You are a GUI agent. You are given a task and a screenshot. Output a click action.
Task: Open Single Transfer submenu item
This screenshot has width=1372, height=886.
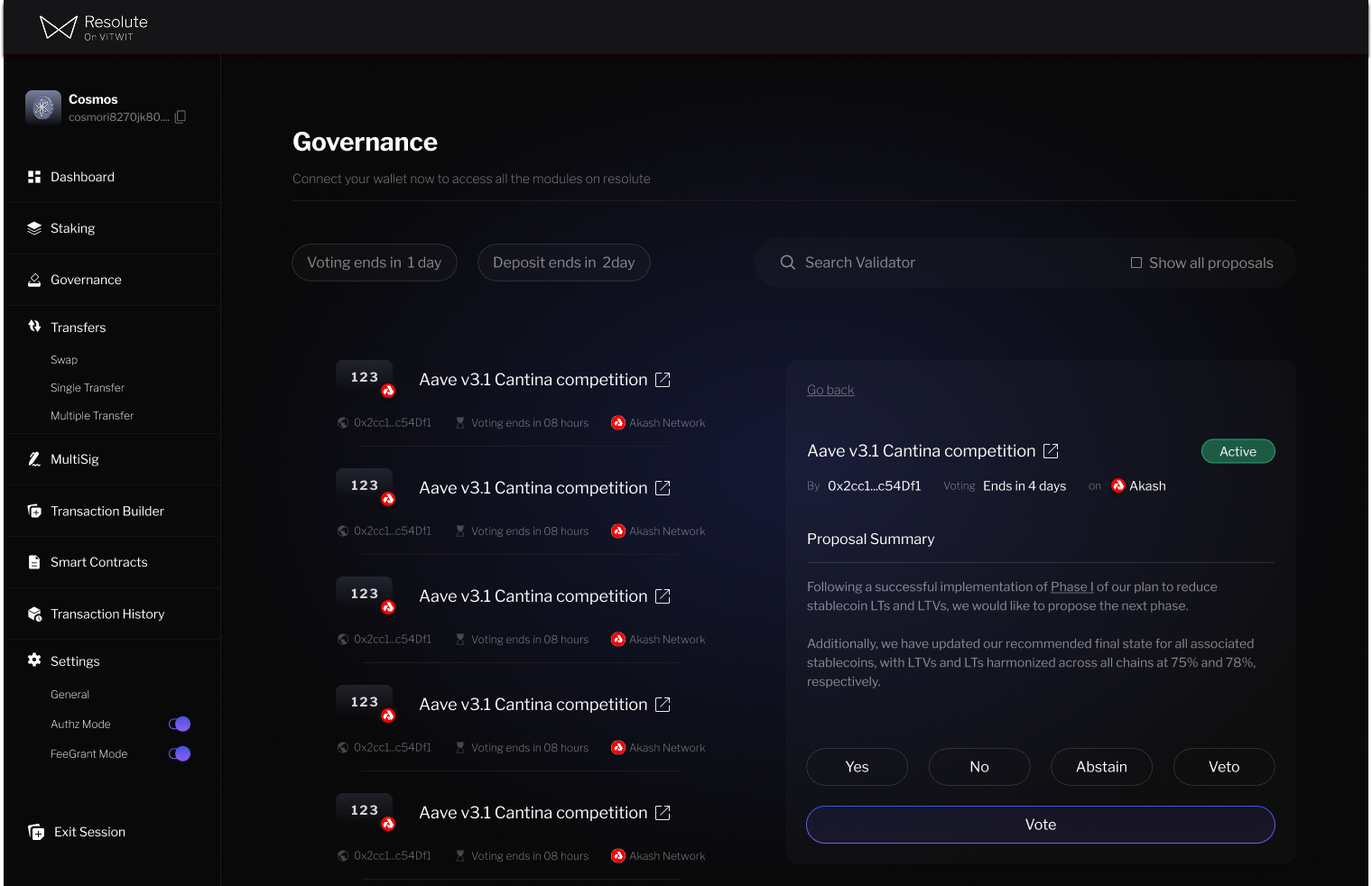88,388
